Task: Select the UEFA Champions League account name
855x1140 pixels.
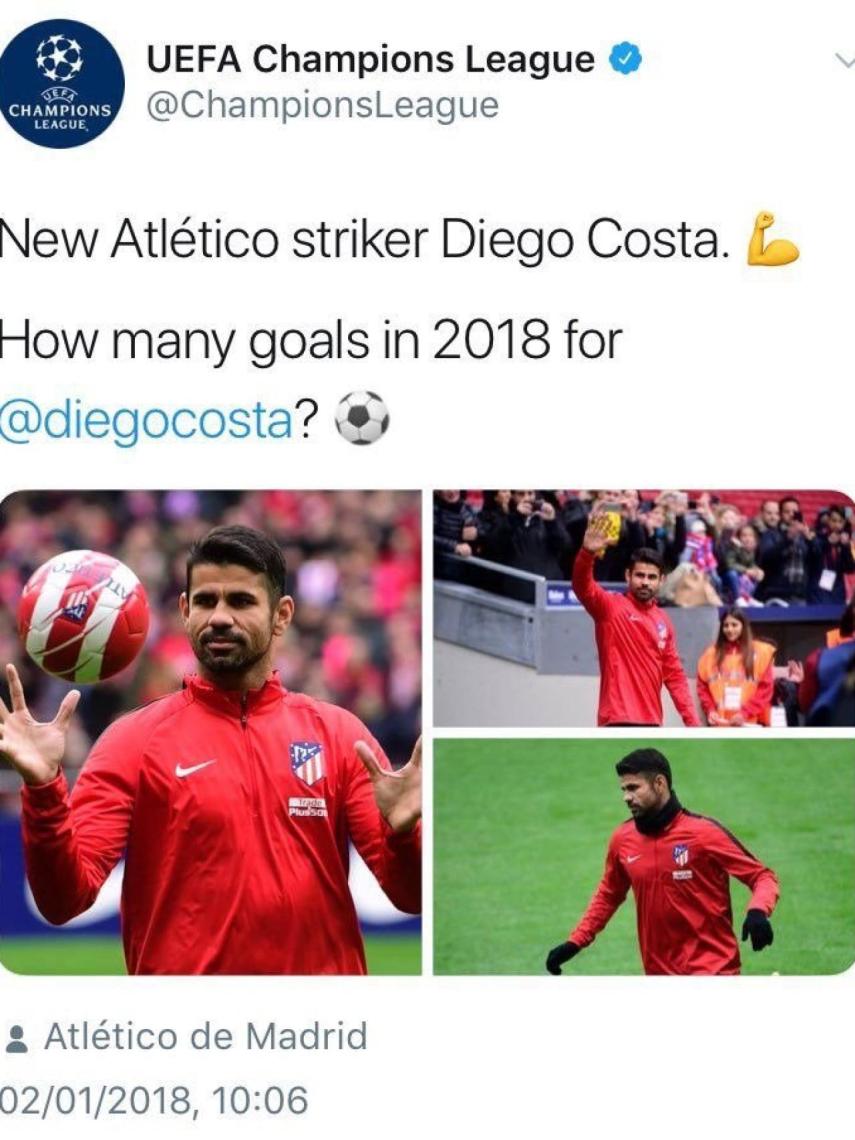Action: [371, 59]
